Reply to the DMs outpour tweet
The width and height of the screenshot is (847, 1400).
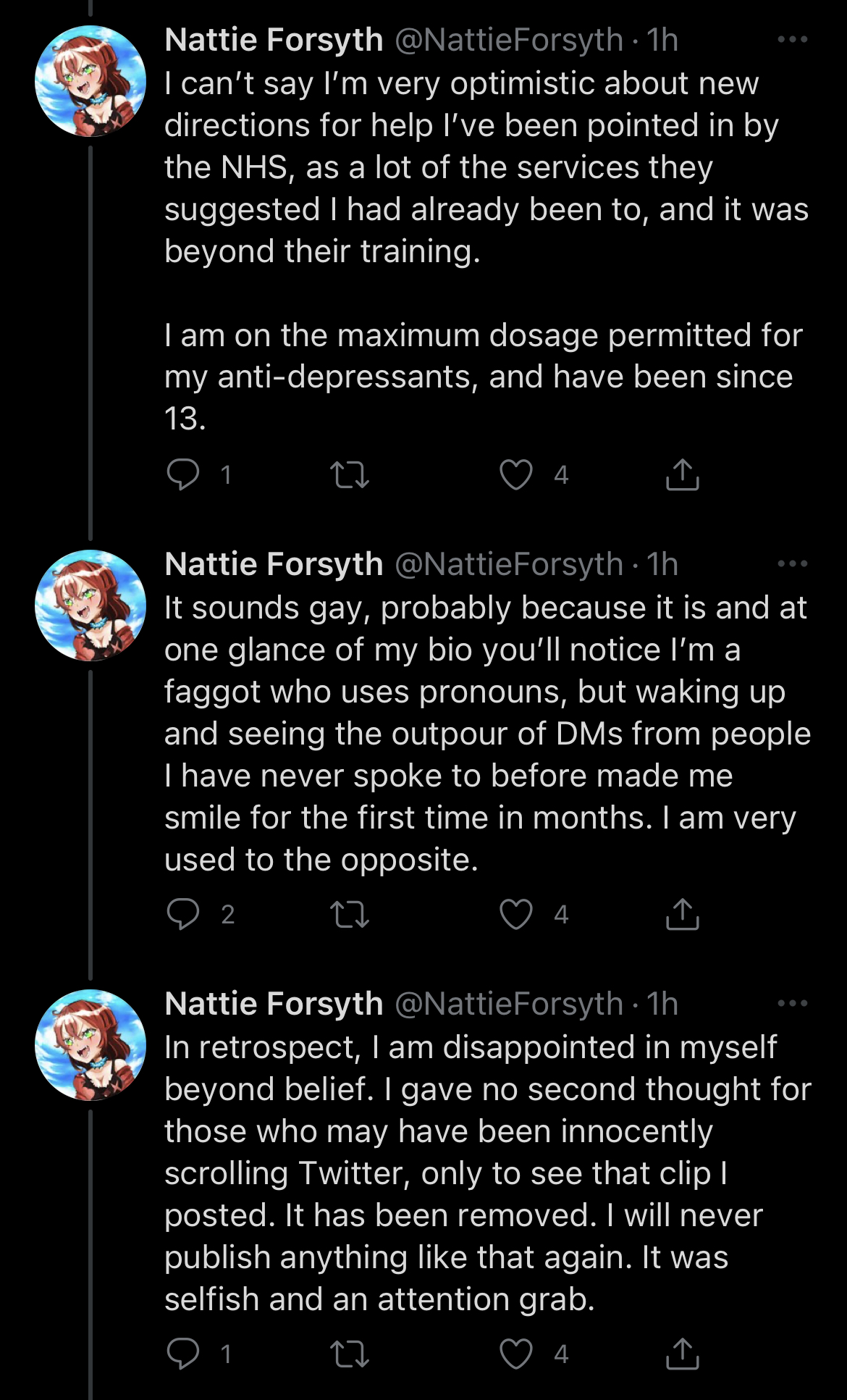click(183, 914)
